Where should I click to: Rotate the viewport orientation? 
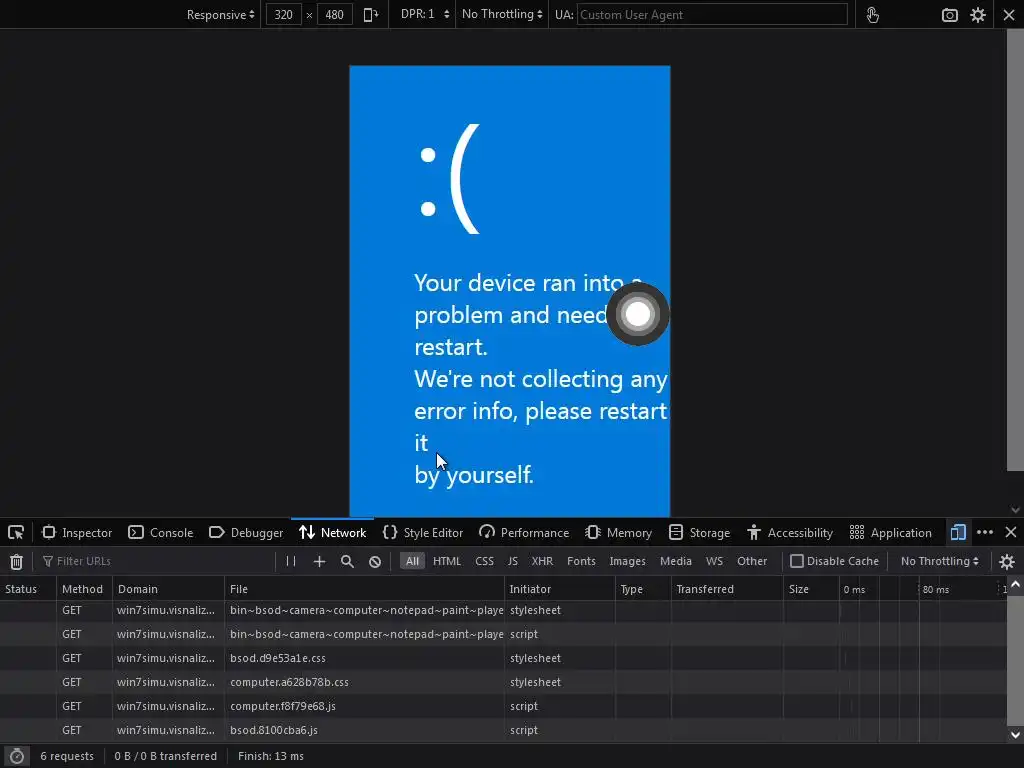[370, 14]
